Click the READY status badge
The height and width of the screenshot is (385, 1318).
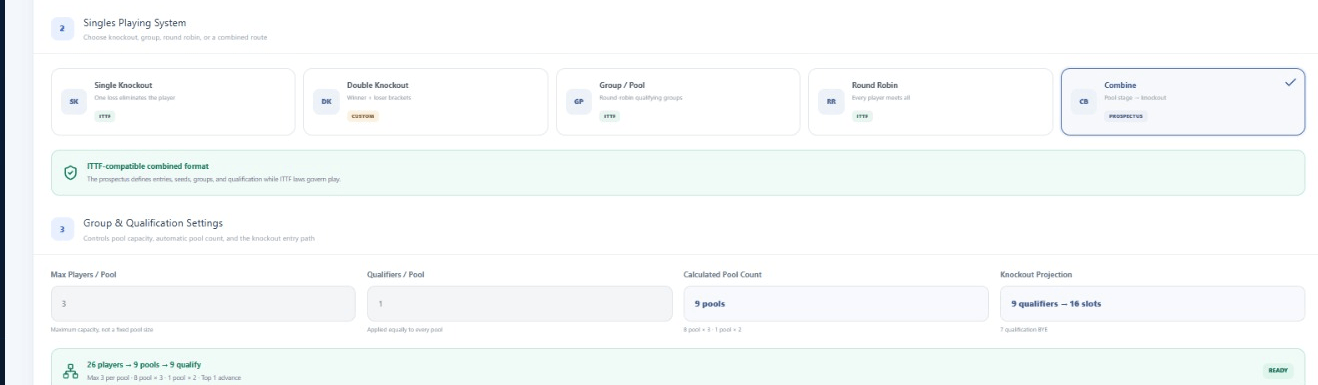pos(1278,370)
